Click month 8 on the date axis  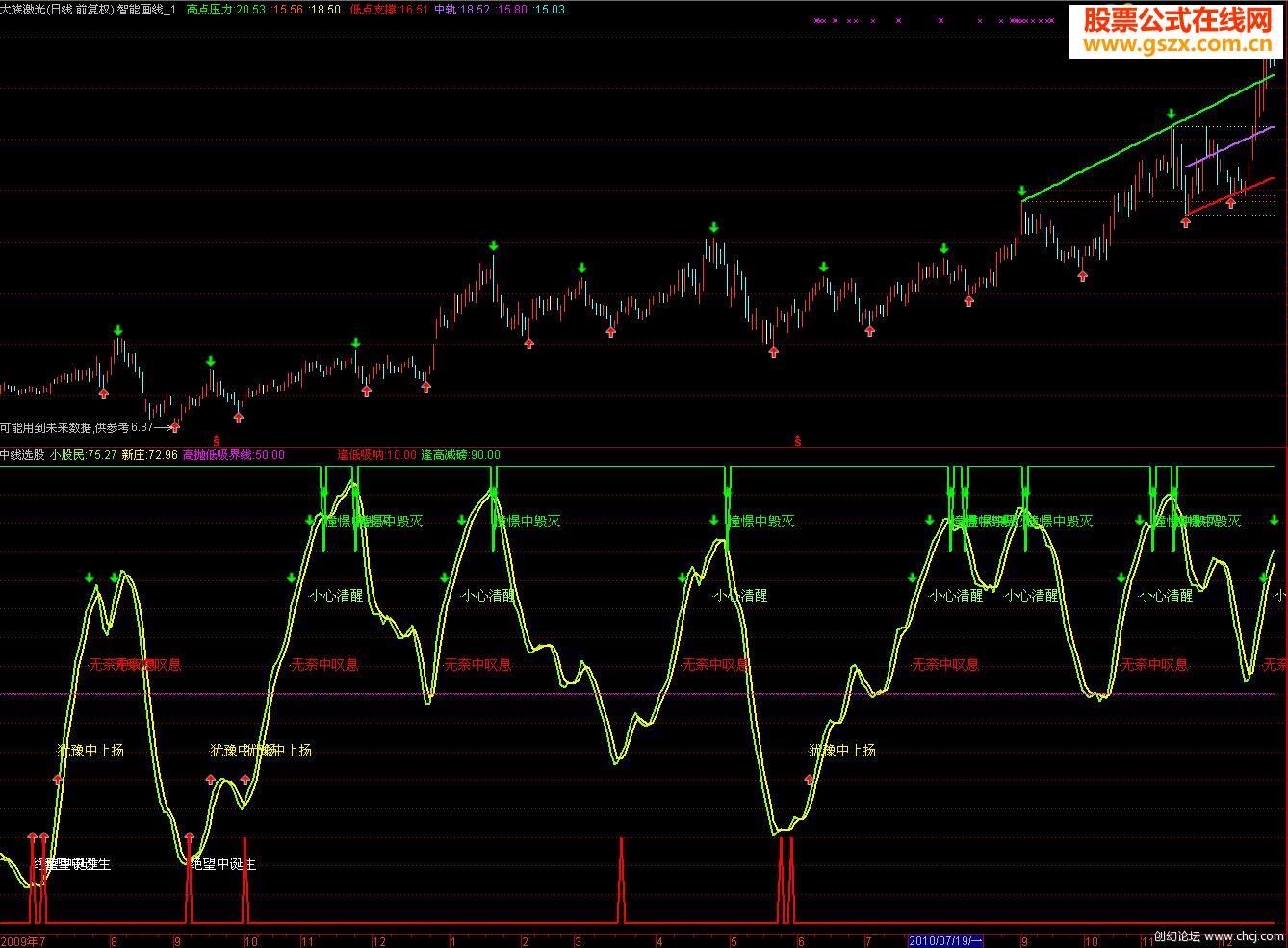tap(115, 940)
